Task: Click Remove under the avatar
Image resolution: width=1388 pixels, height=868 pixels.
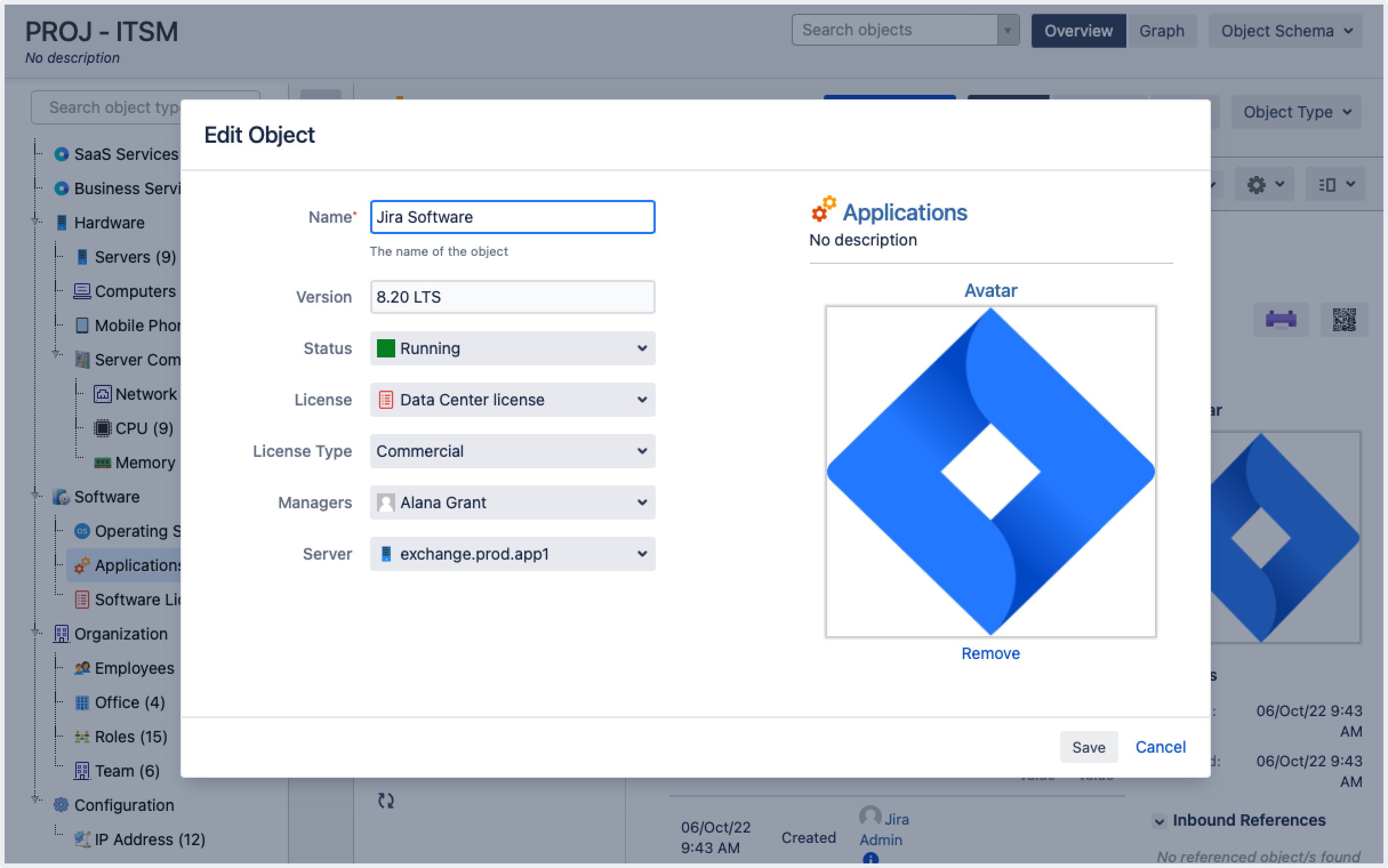Action: [990, 654]
